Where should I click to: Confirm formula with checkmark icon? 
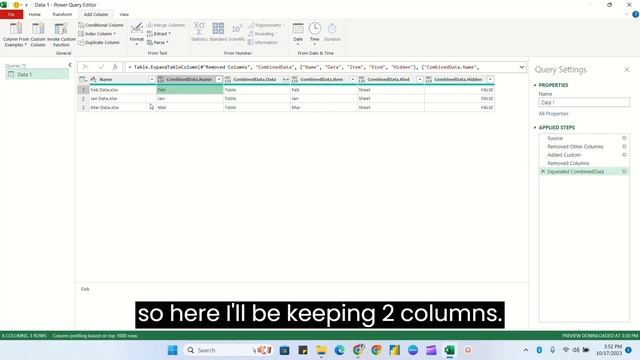point(101,67)
